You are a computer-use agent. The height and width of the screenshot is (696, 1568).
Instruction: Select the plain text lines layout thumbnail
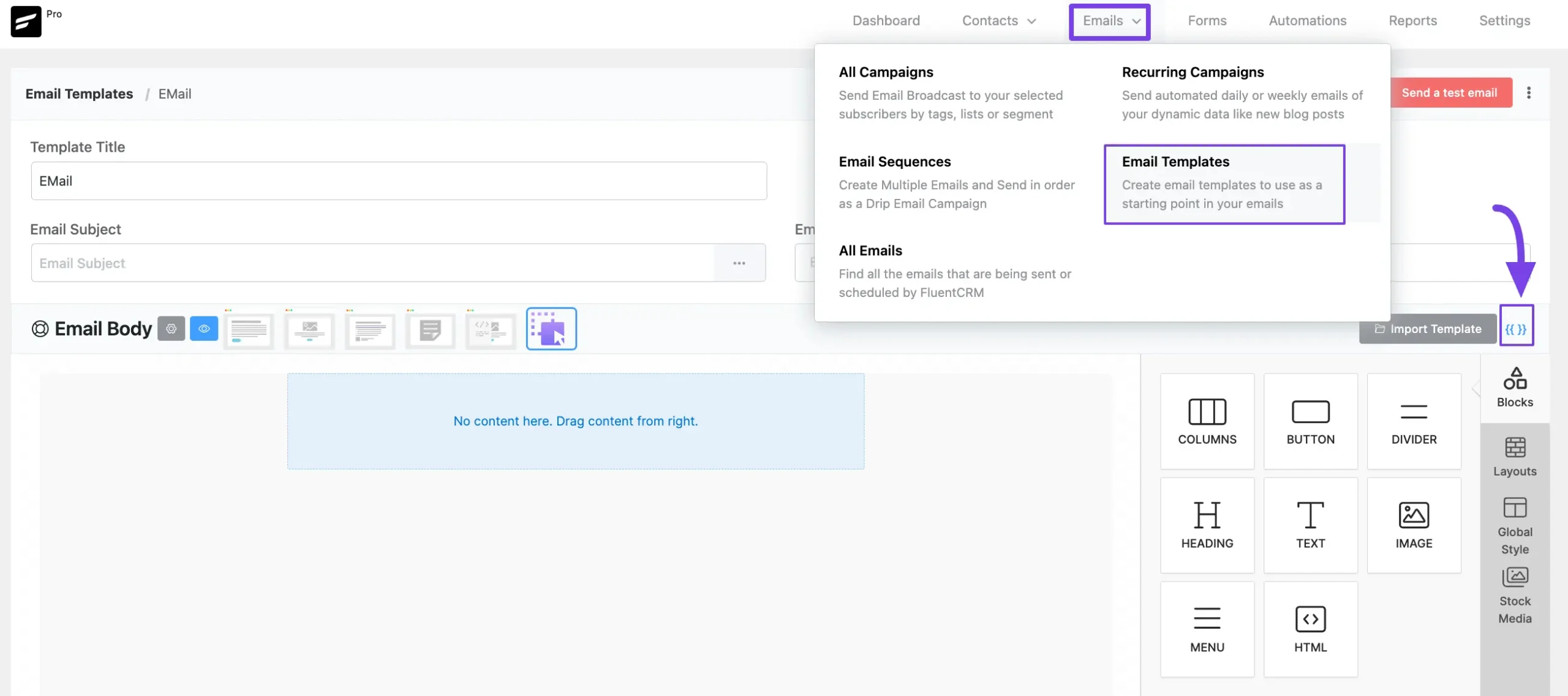point(370,330)
